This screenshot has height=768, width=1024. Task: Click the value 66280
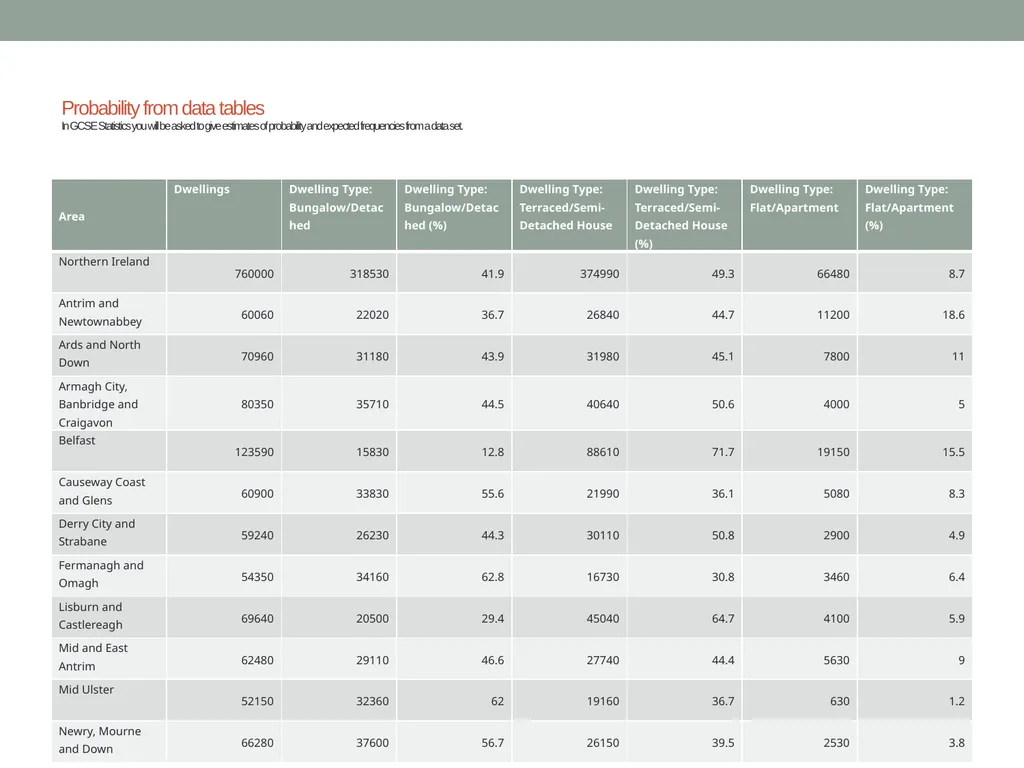click(x=257, y=743)
